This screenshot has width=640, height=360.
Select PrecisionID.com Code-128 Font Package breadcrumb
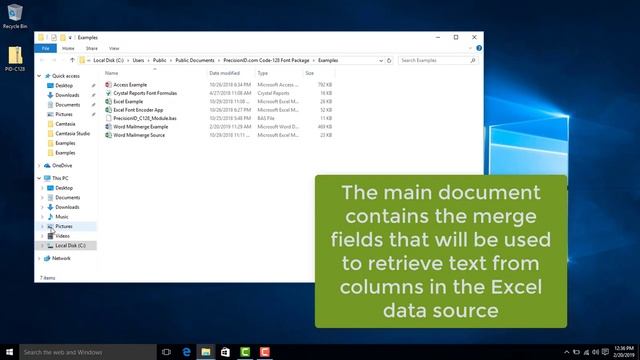click(x=266, y=60)
